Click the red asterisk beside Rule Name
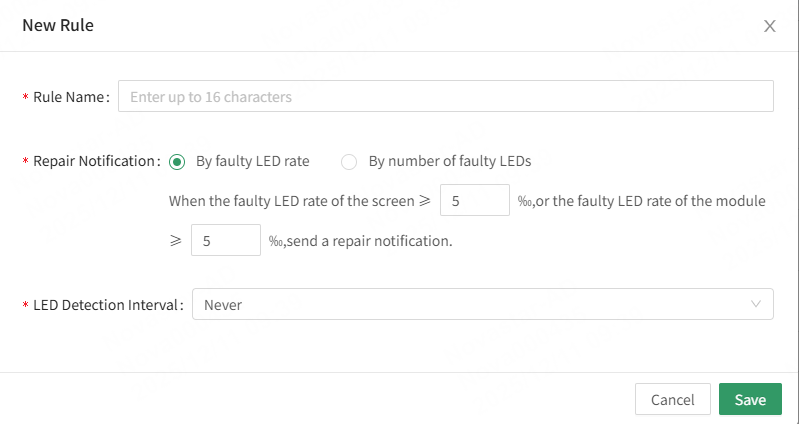This screenshot has width=799, height=424. [x=25, y=98]
